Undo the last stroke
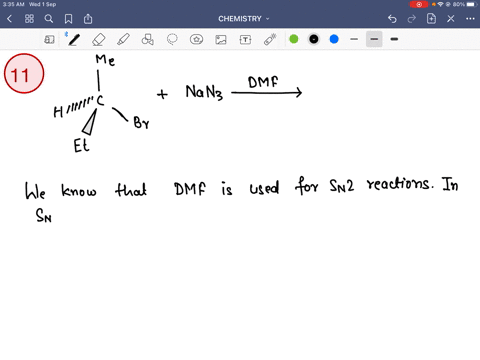Screen dimensions: 480x360 [392, 19]
